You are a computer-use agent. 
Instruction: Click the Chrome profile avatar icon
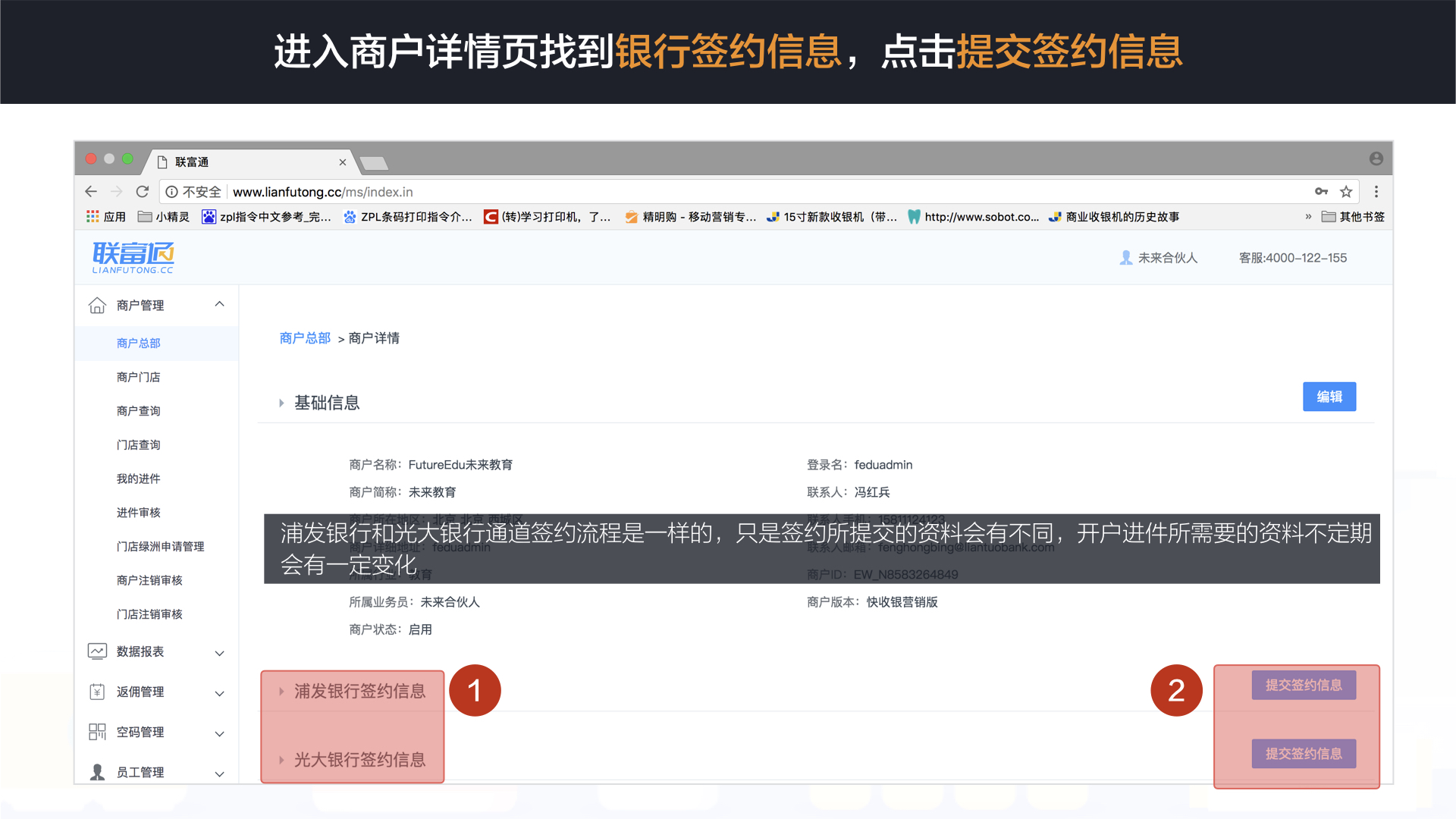tap(1376, 158)
